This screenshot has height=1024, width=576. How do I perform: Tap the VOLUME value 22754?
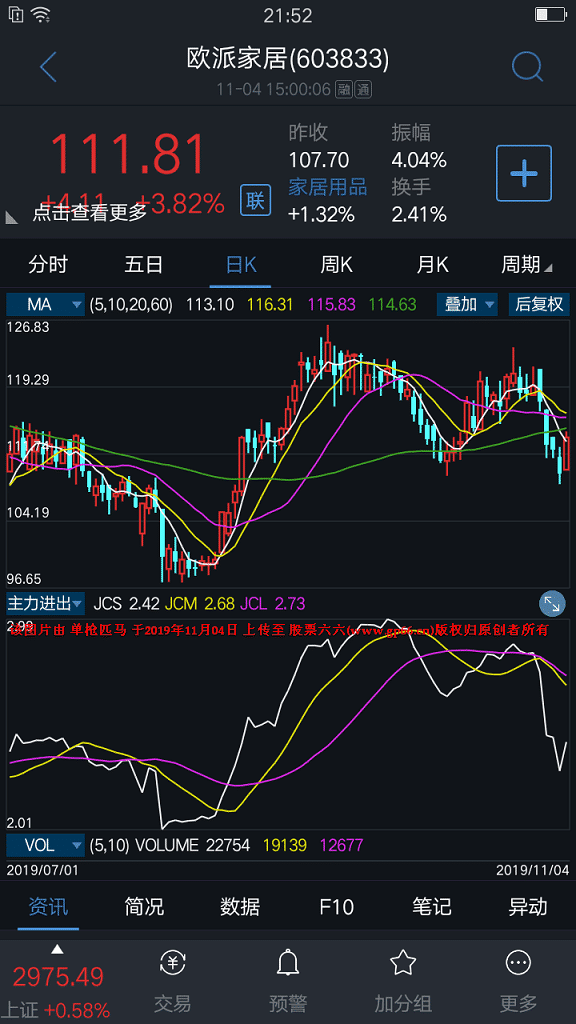point(228,845)
